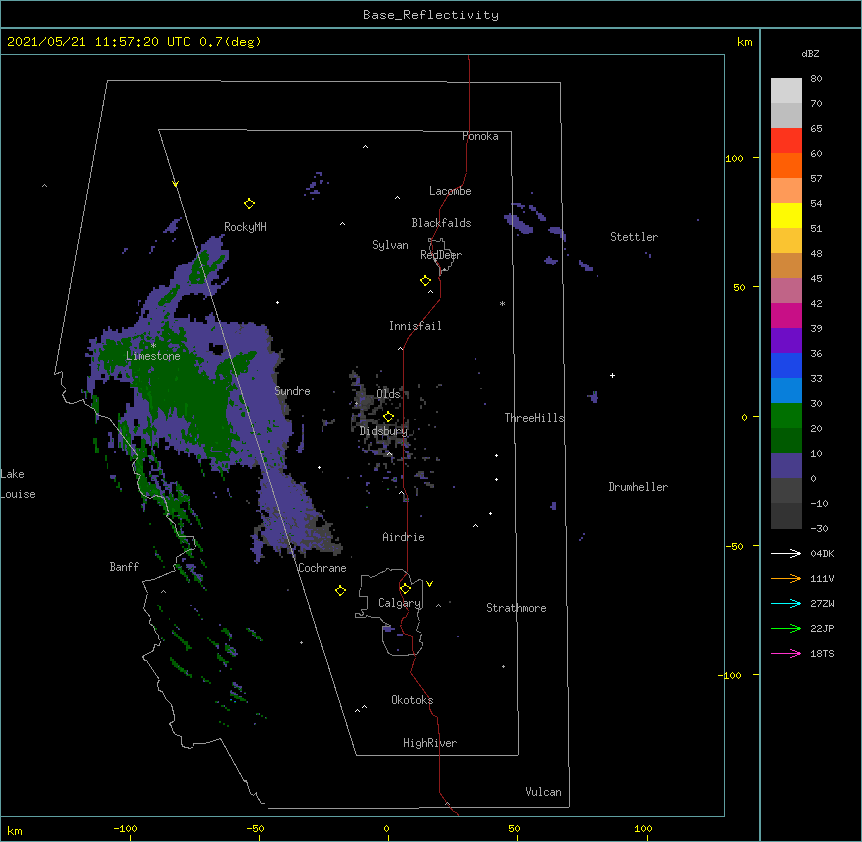The image size is (862, 842).
Task: Click the ThreeHills label
Action: [534, 418]
